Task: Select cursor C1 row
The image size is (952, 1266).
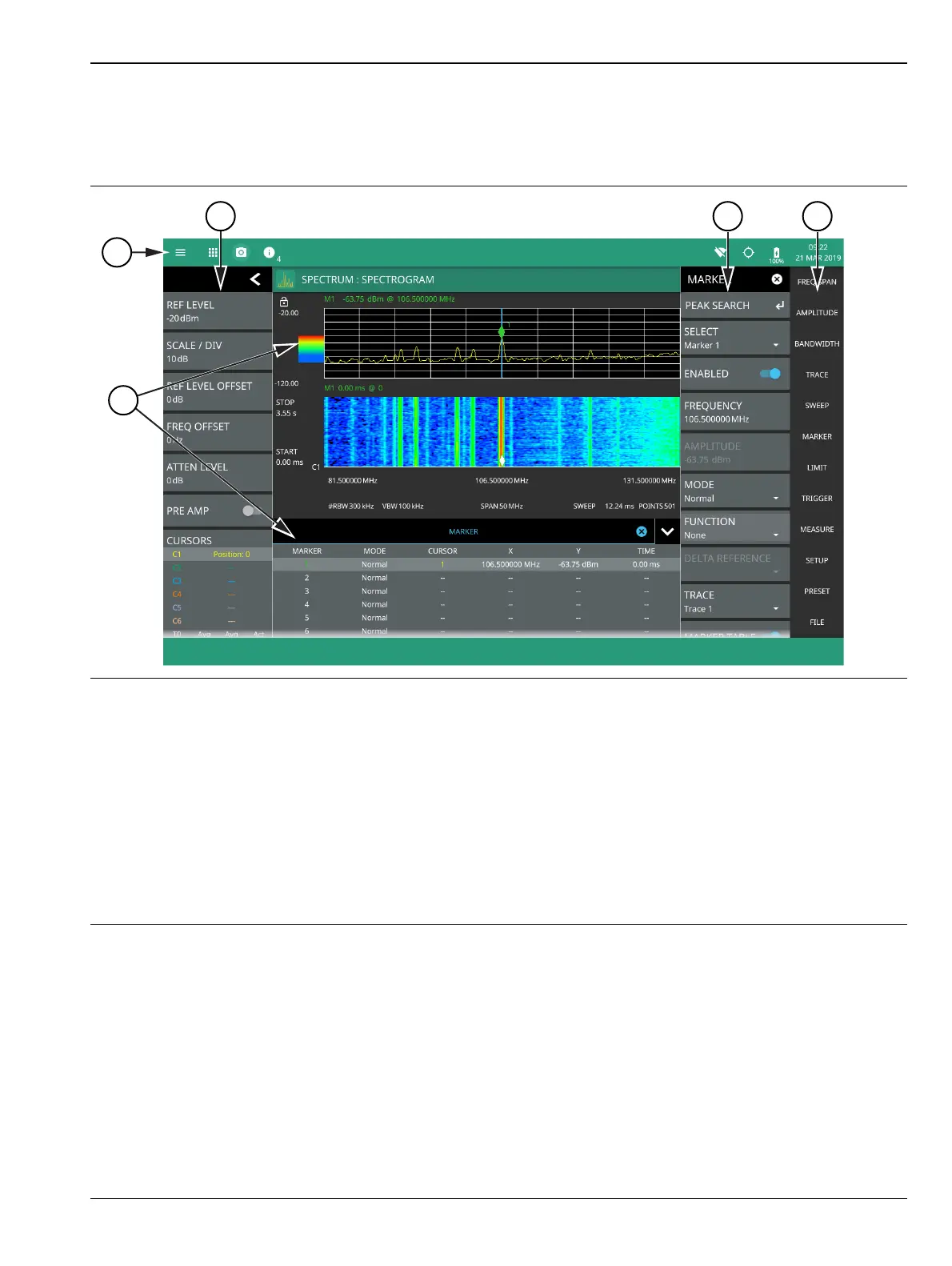Action: (x=218, y=555)
